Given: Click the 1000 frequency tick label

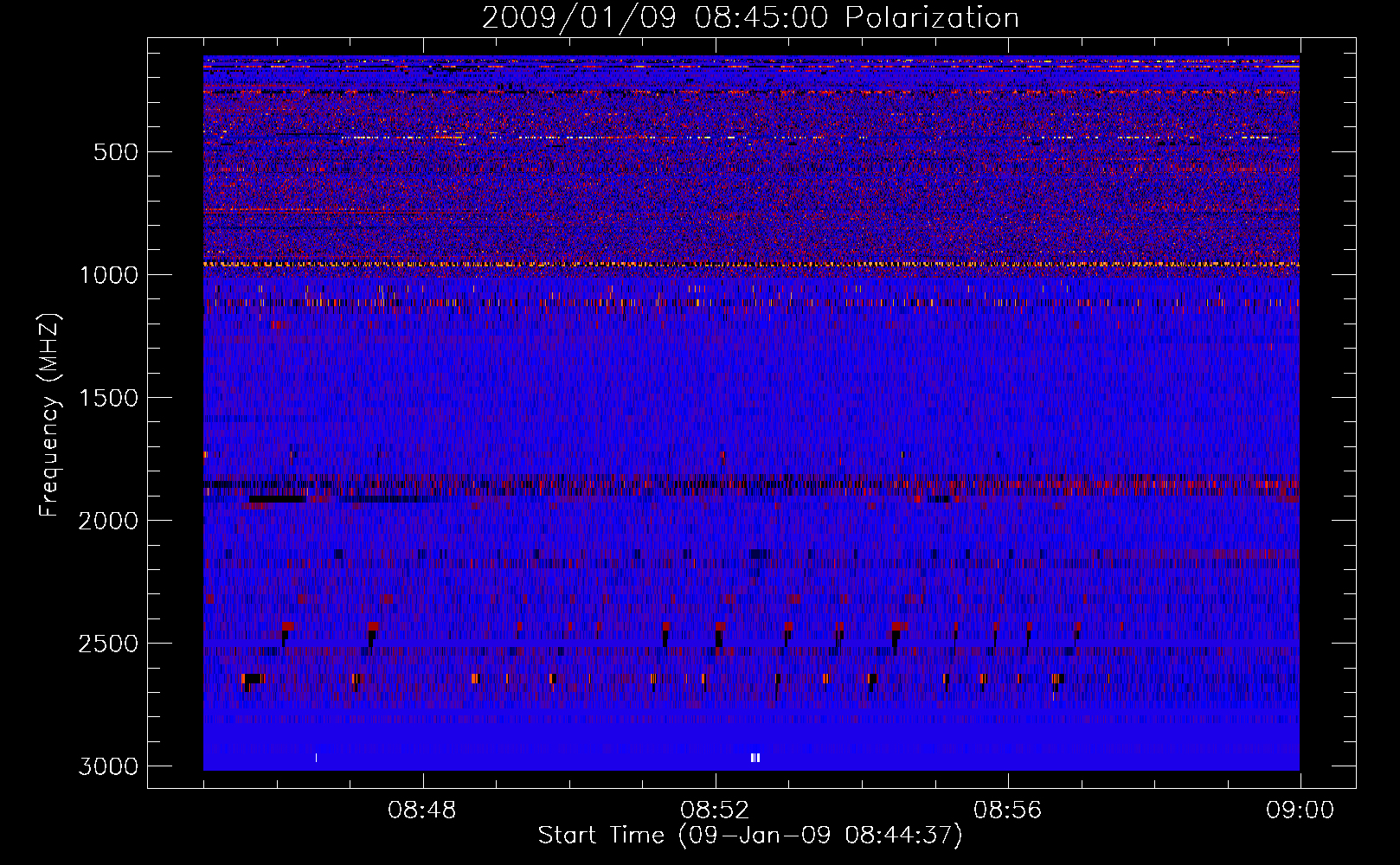Looking at the screenshot, I should [x=108, y=275].
